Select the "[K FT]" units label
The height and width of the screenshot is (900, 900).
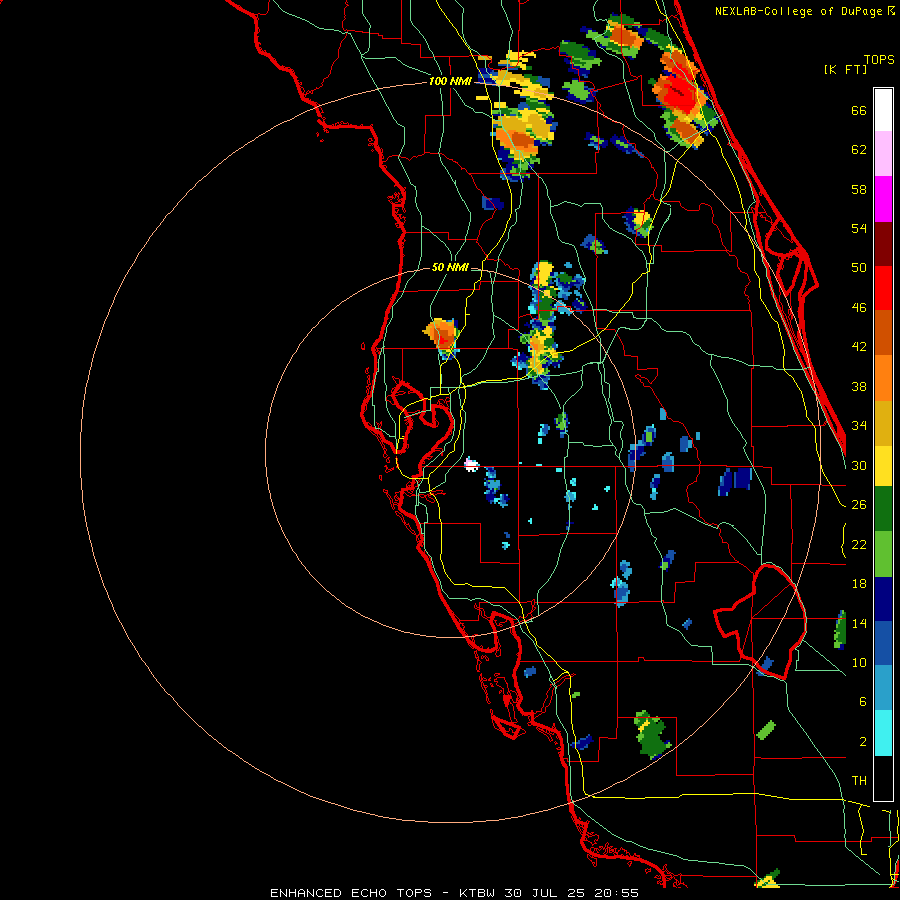(846, 70)
